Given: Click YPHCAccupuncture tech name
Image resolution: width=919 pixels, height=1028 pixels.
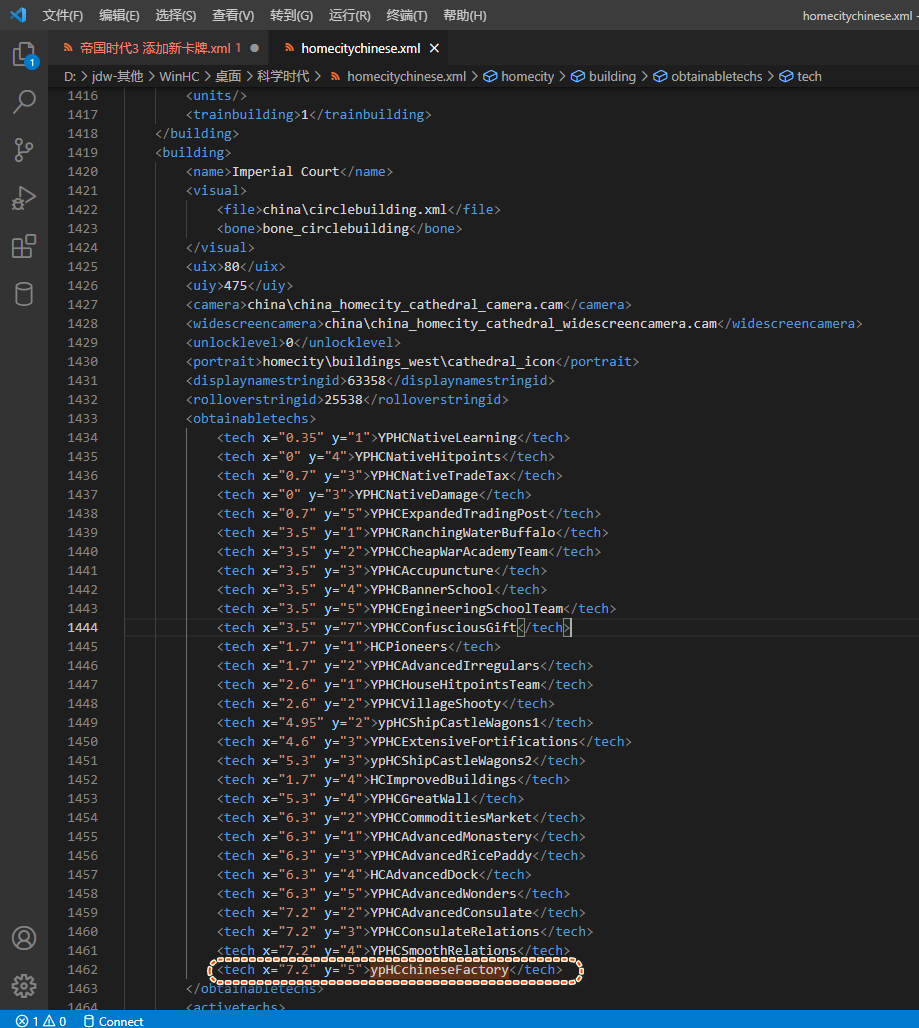Looking at the screenshot, I should [432, 571].
